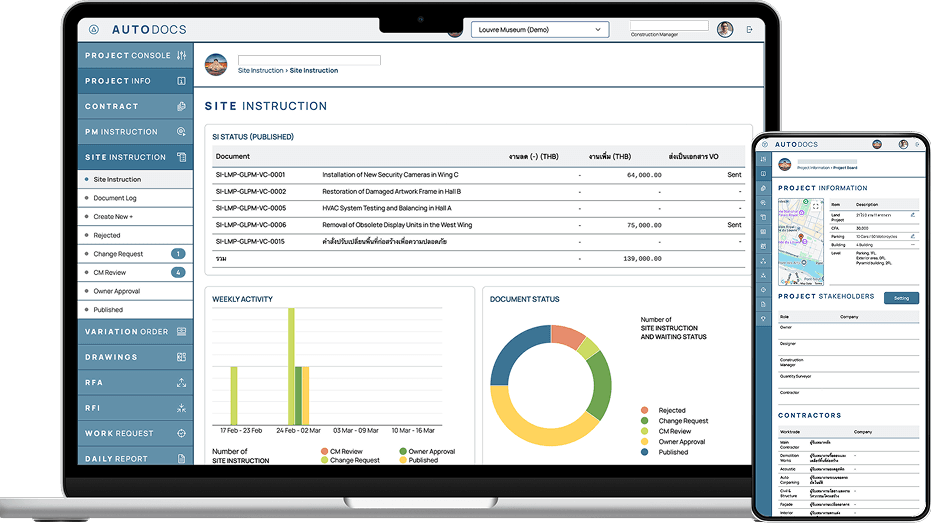The width and height of the screenshot is (931, 523).
Task: Open the Daily Report menu
Action: tap(135, 458)
